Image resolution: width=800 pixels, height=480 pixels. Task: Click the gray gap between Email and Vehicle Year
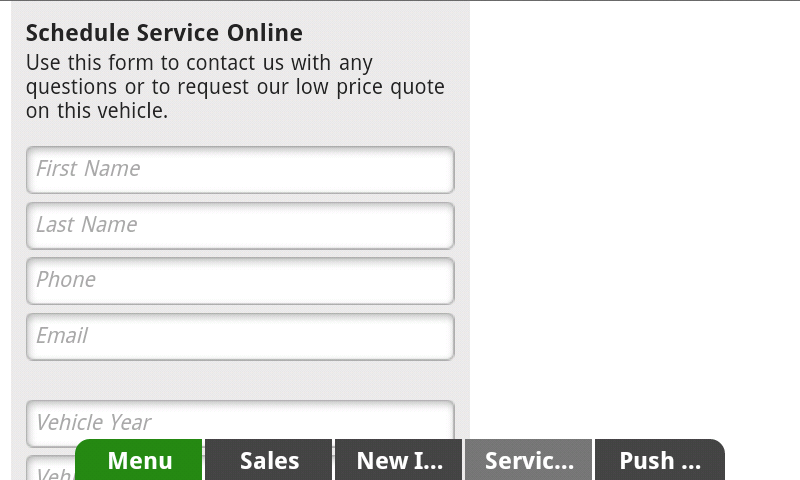pyautogui.click(x=240, y=380)
